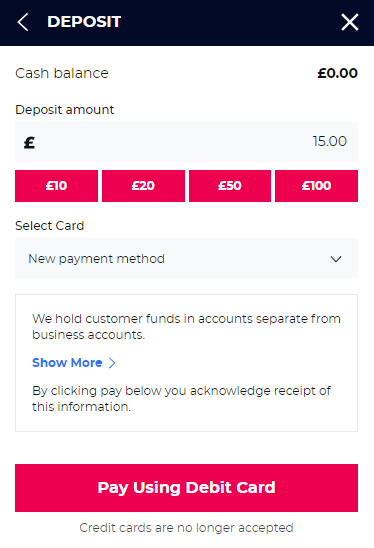This screenshot has height=548, width=374.
Task: Click the Select Card dropdown chevron
Action: (336, 259)
